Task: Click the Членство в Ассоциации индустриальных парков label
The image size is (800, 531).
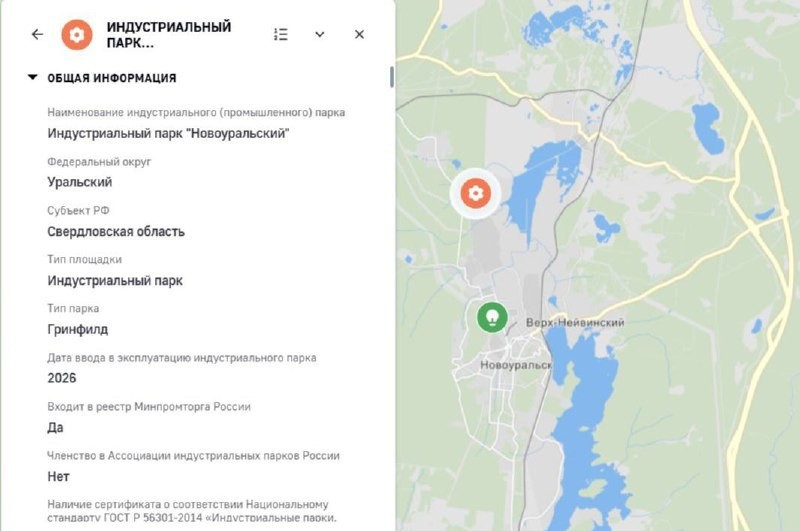Action: 193,456
